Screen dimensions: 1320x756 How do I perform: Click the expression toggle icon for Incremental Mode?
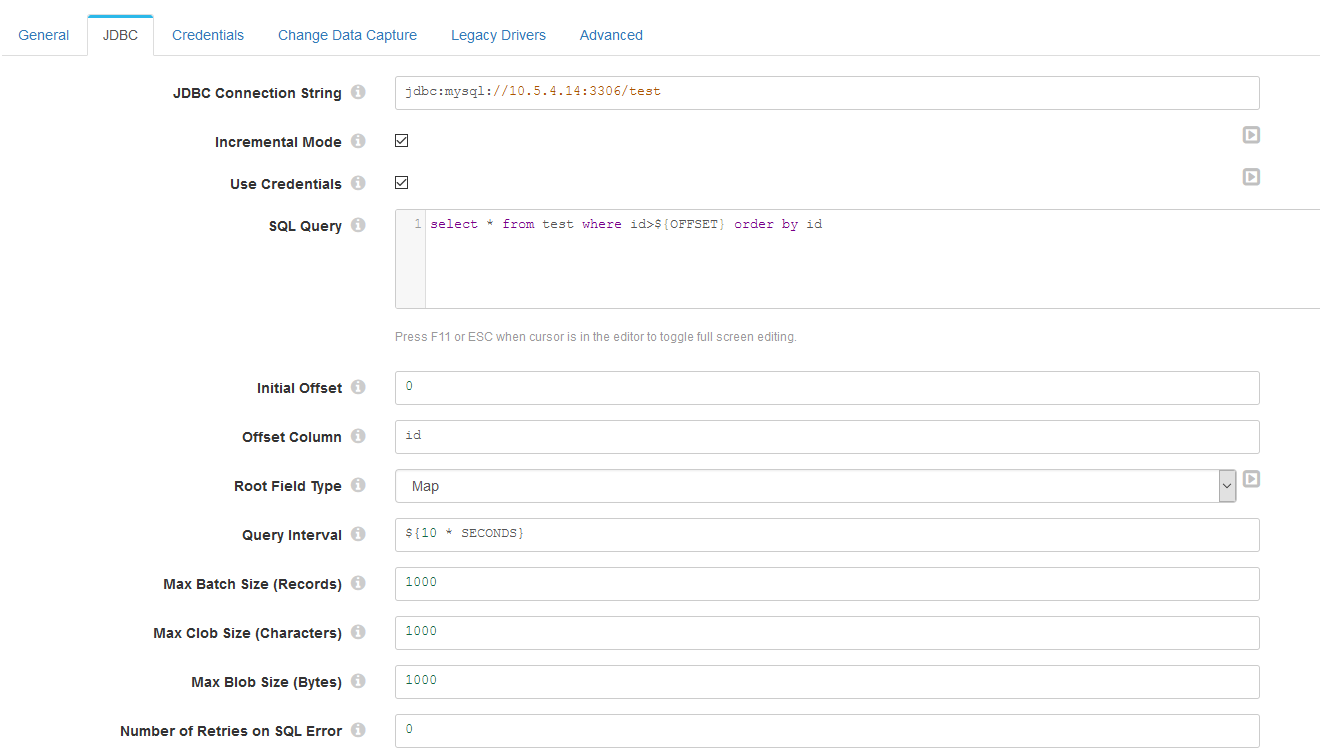(x=1251, y=135)
